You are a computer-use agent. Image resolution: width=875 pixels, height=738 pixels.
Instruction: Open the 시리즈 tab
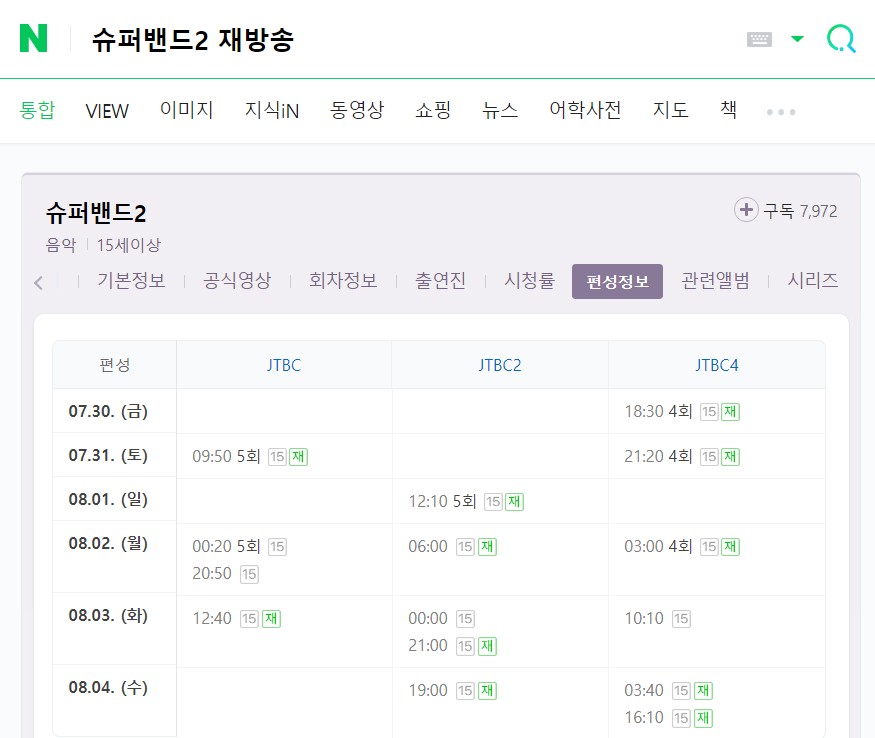coord(812,280)
